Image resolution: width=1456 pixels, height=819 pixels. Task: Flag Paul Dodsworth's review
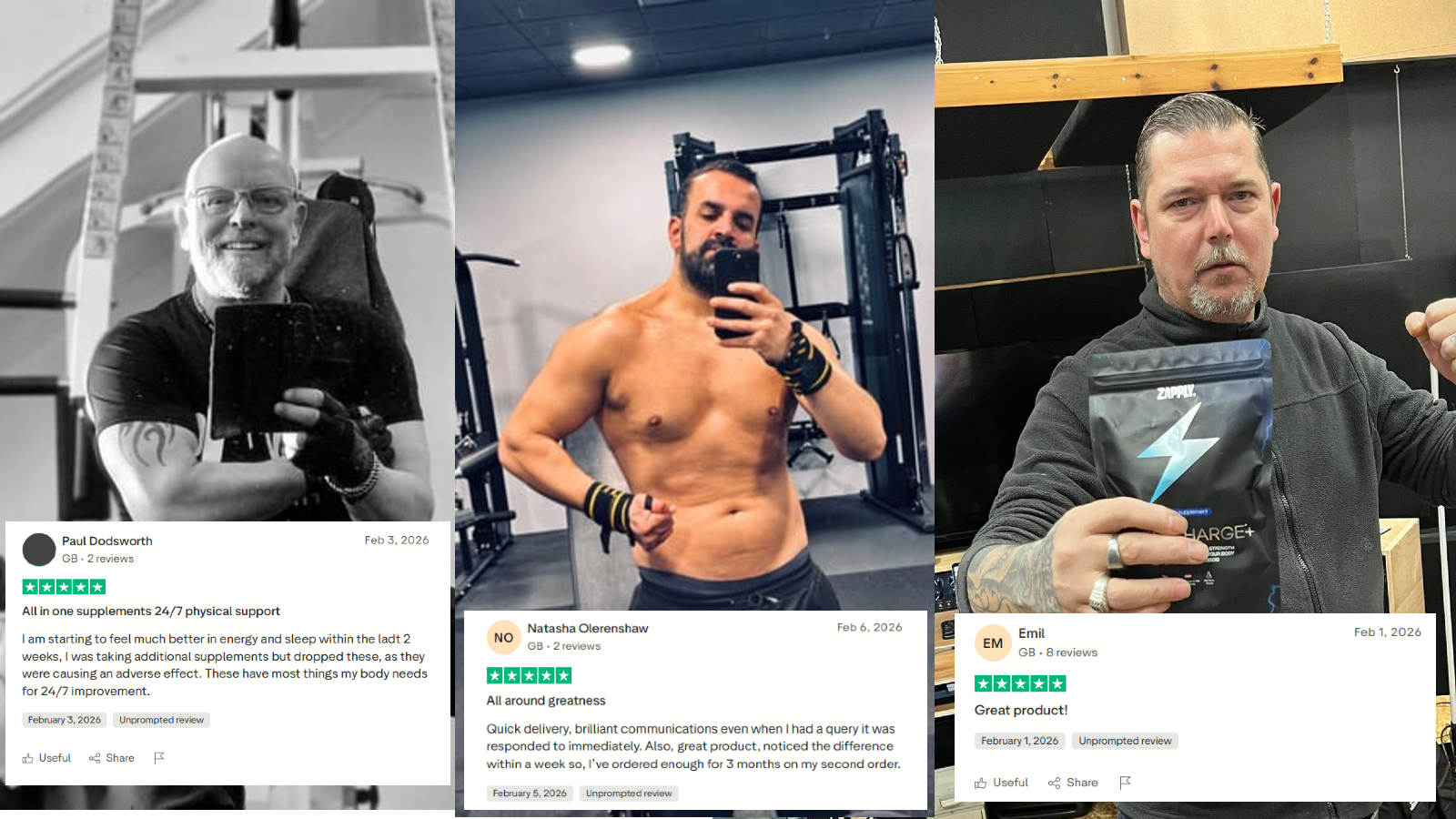tap(159, 758)
